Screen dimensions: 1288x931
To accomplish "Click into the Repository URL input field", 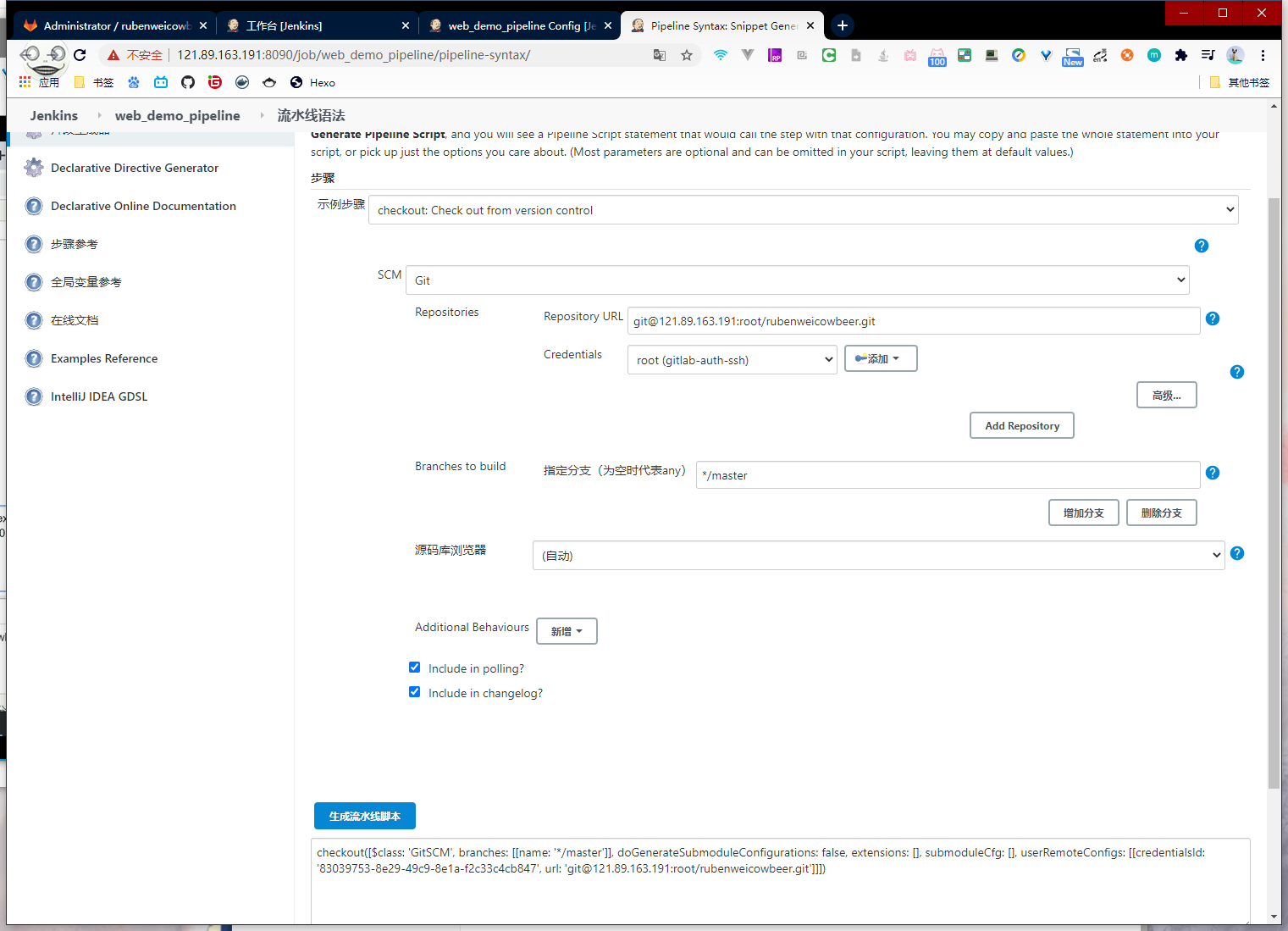I will point(913,321).
